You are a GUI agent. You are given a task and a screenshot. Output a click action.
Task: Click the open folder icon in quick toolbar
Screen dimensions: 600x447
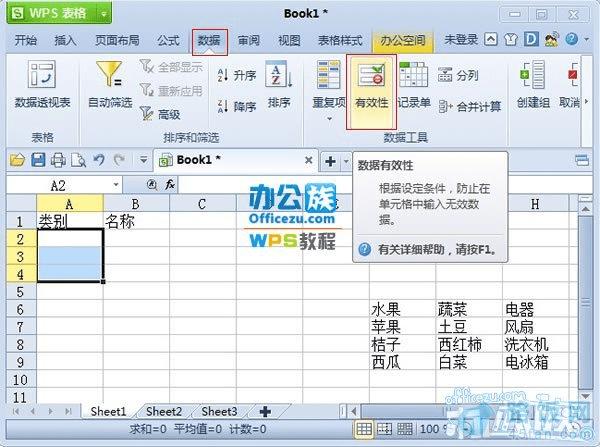[x=17, y=160]
